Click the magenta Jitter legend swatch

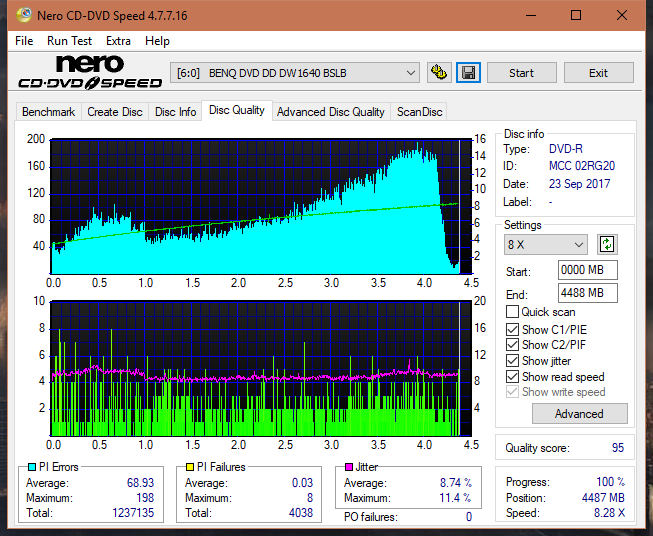coord(349,467)
